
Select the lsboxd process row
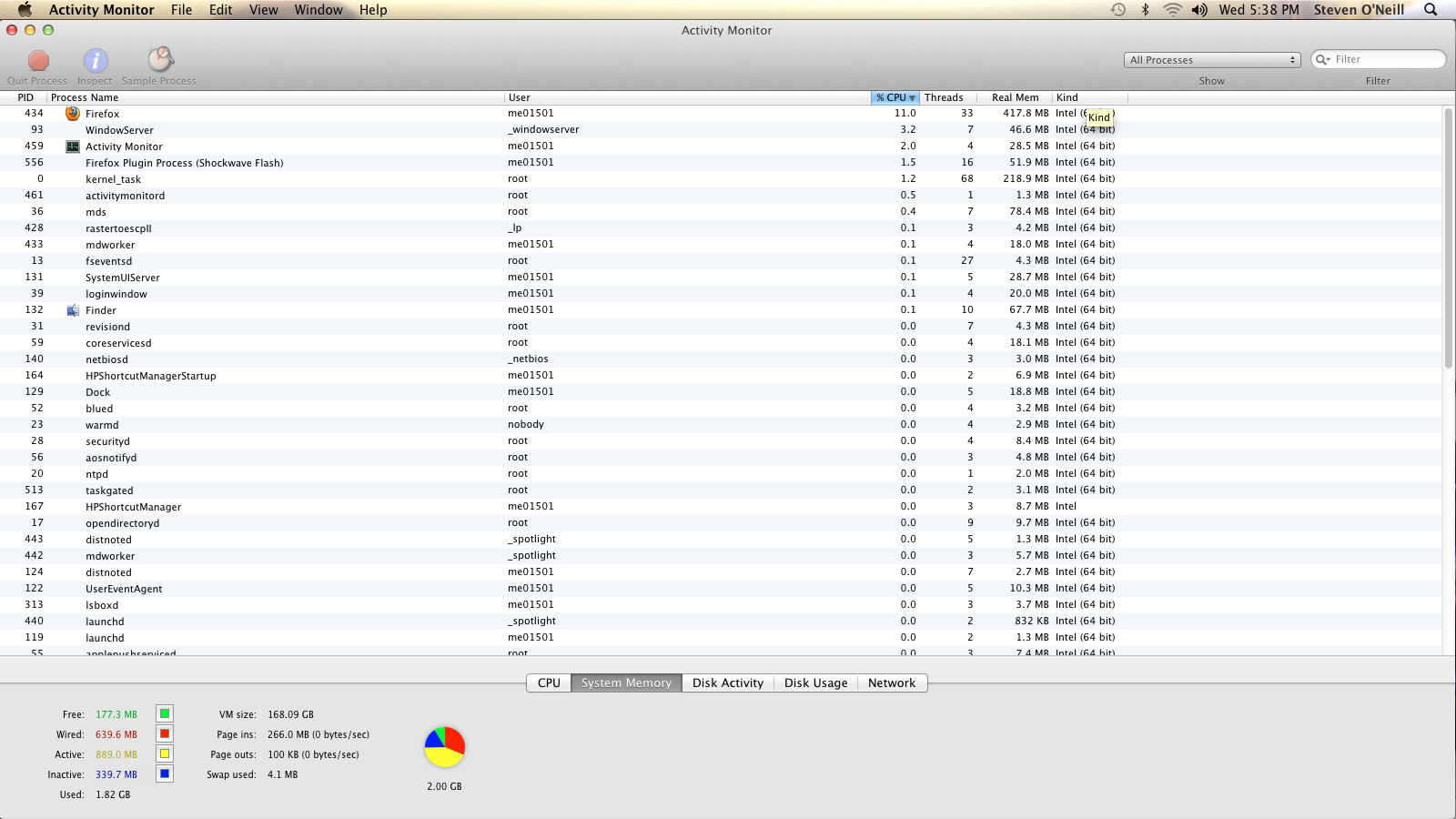[x=721, y=605]
